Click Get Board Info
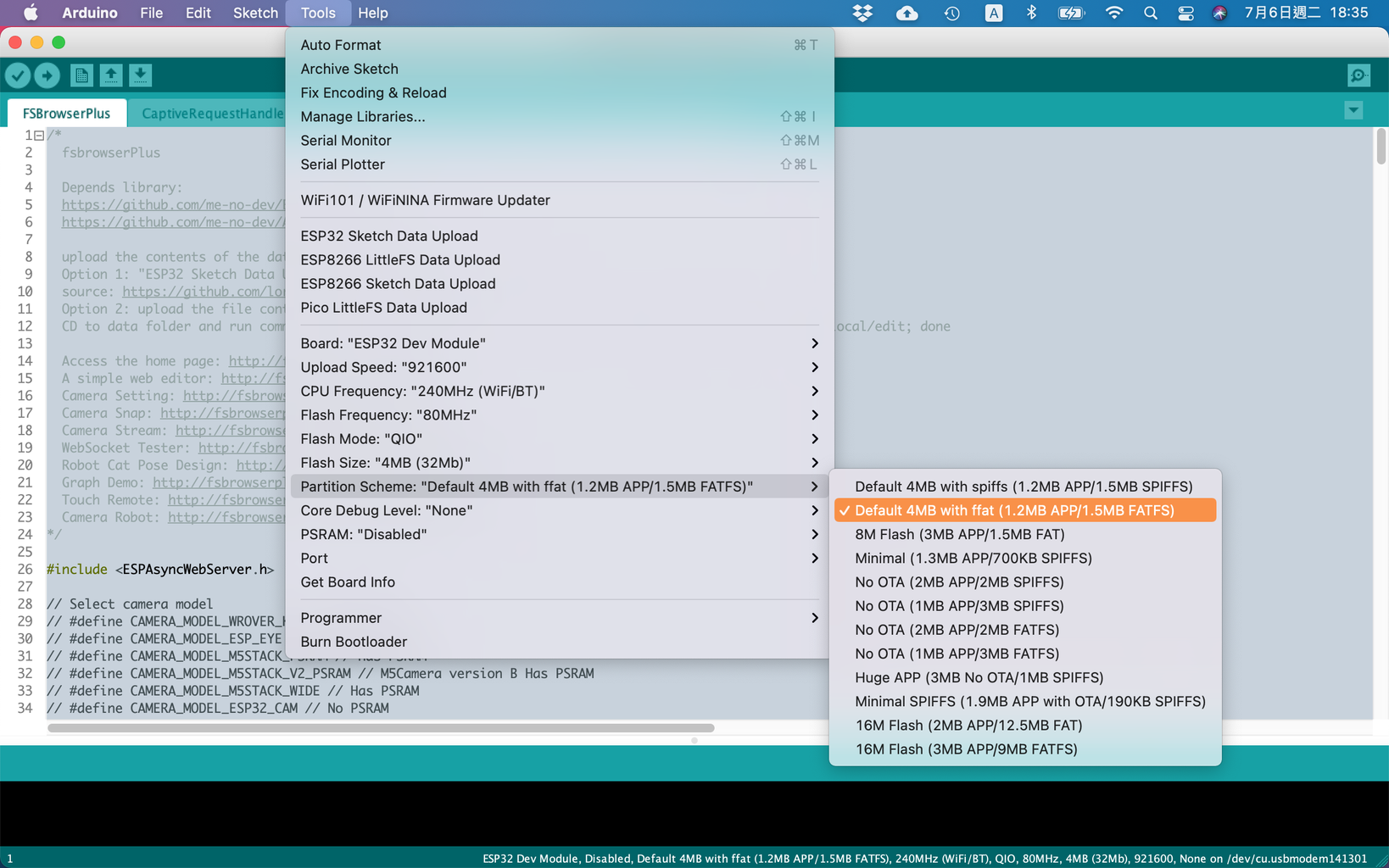The height and width of the screenshot is (868, 1389). (559, 581)
